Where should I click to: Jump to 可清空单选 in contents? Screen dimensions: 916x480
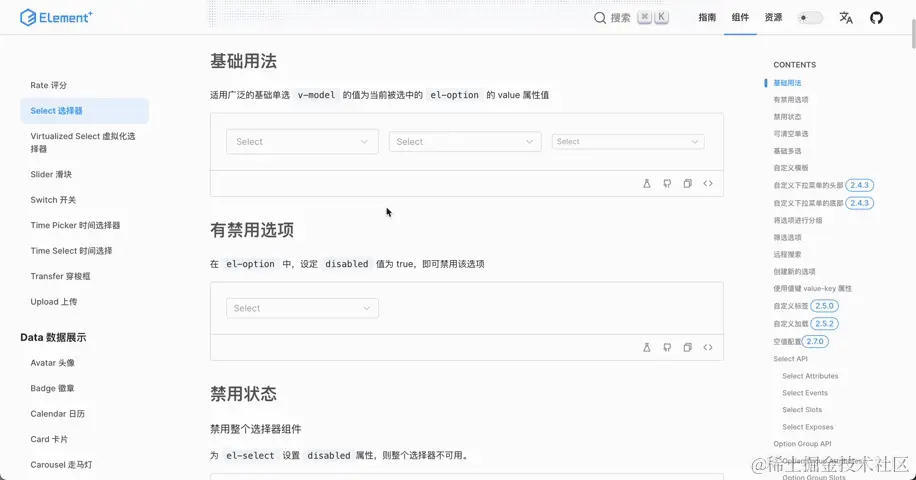pos(790,134)
